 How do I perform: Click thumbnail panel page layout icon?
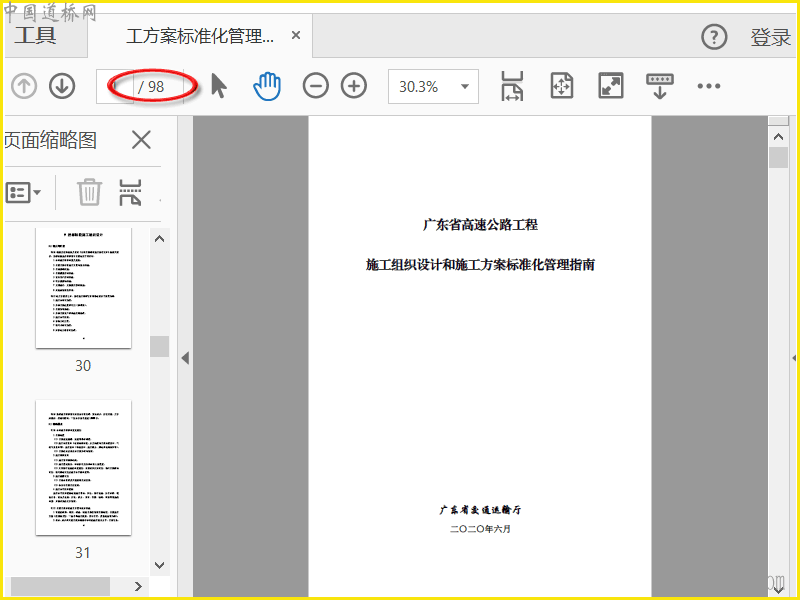pos(130,192)
